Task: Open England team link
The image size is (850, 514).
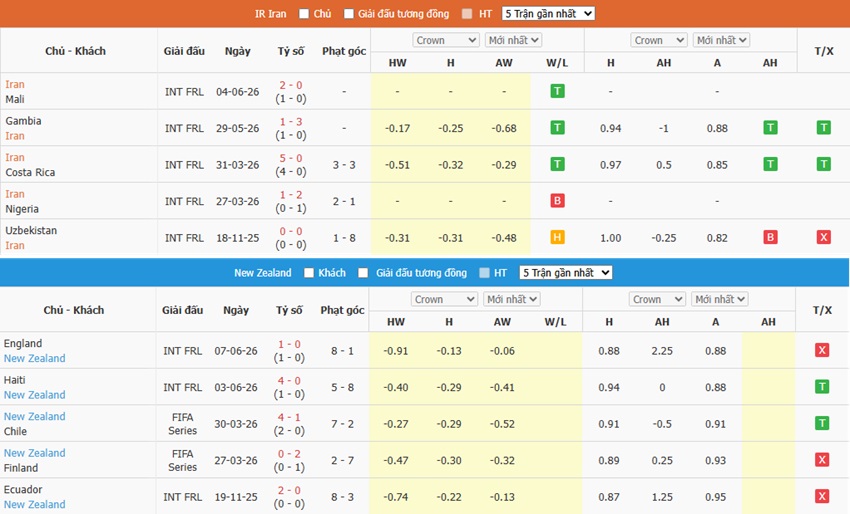Action: point(23,343)
